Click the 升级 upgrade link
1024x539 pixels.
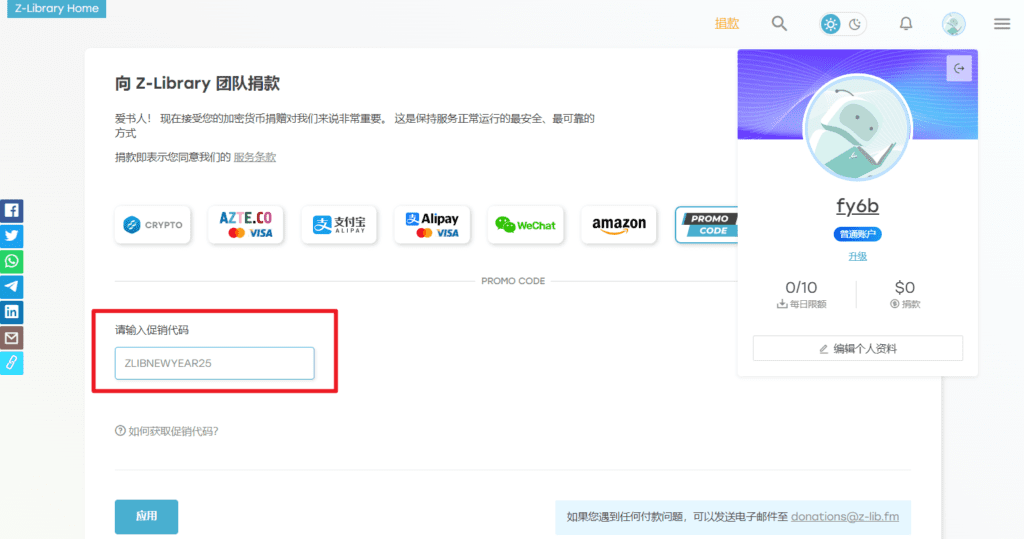tap(857, 256)
